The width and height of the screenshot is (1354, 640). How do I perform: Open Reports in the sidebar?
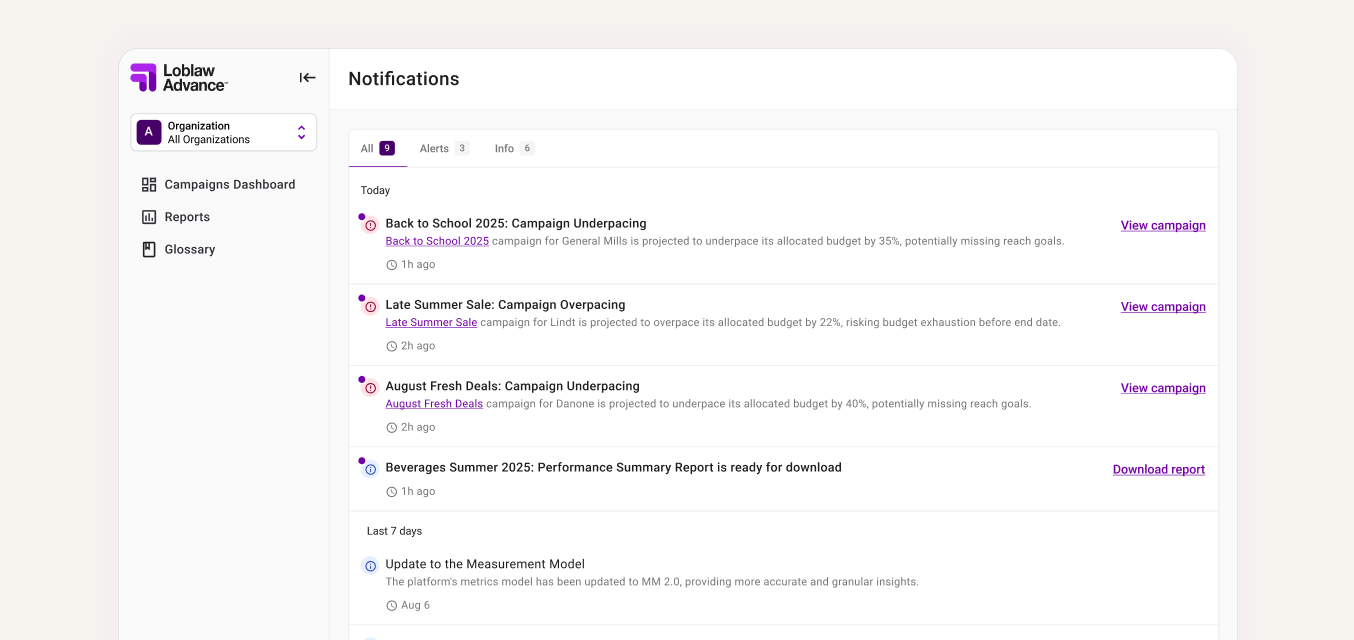[x=176, y=217]
